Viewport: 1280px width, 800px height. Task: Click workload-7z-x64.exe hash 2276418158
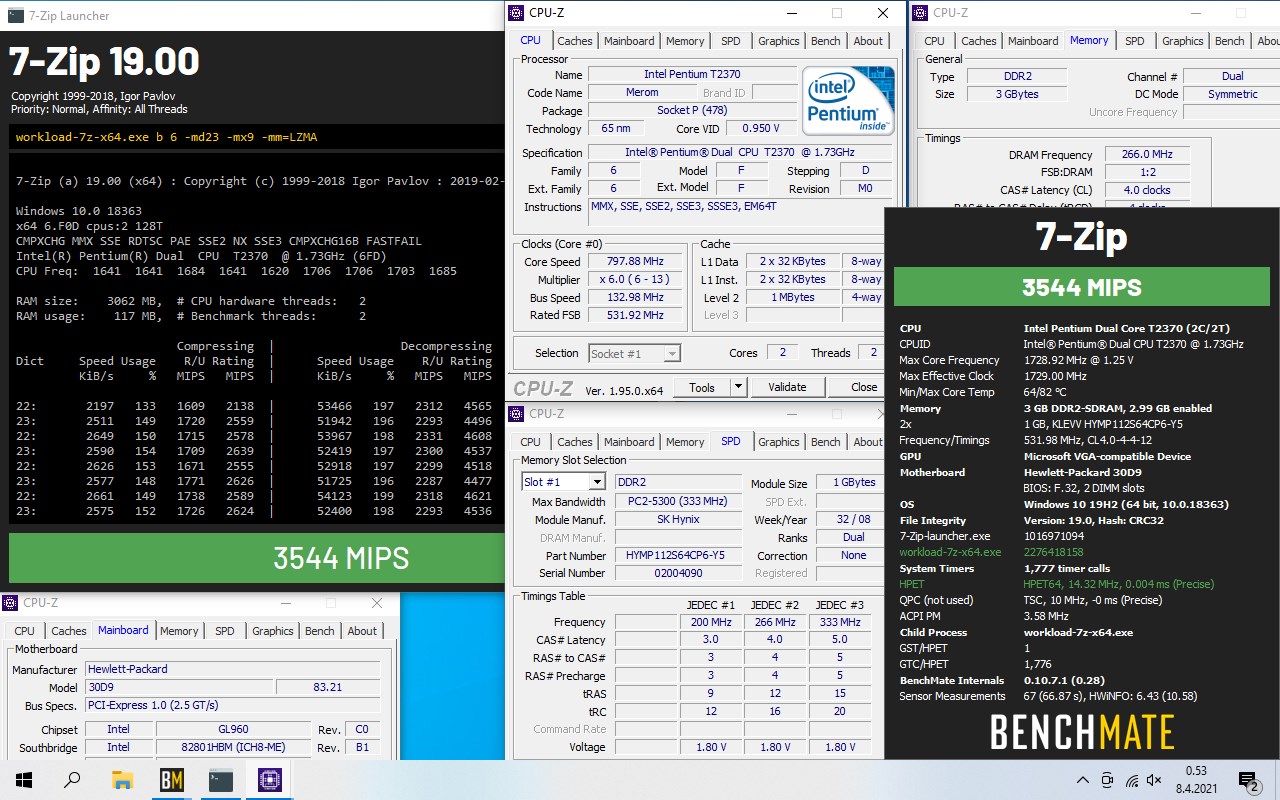coord(1053,552)
